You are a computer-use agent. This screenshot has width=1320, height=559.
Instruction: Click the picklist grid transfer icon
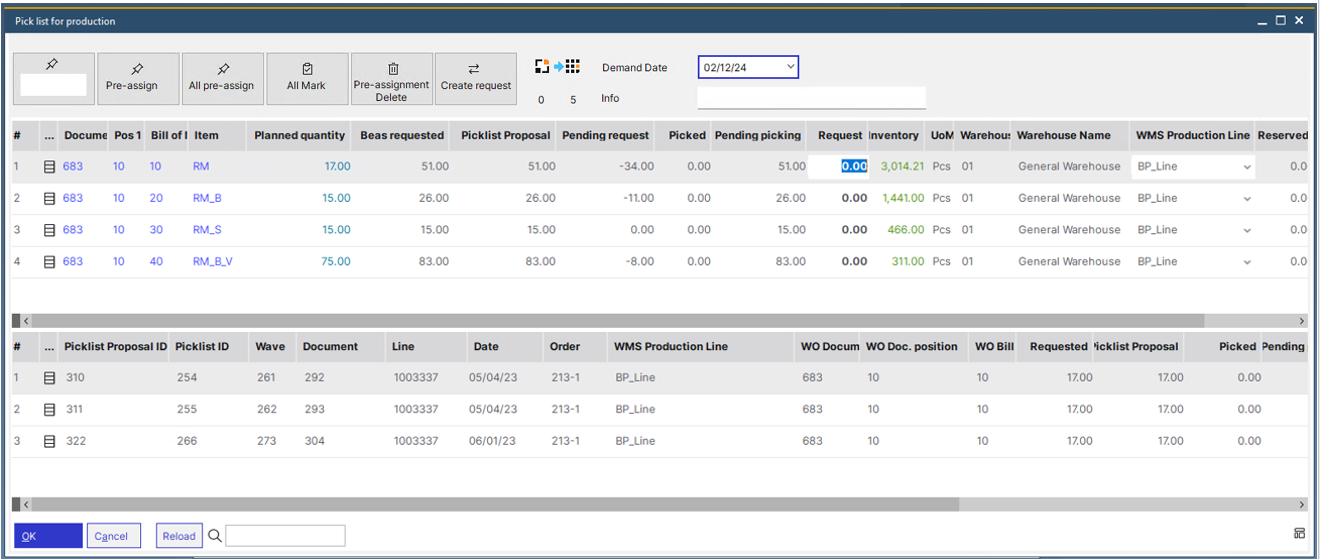(x=557, y=67)
